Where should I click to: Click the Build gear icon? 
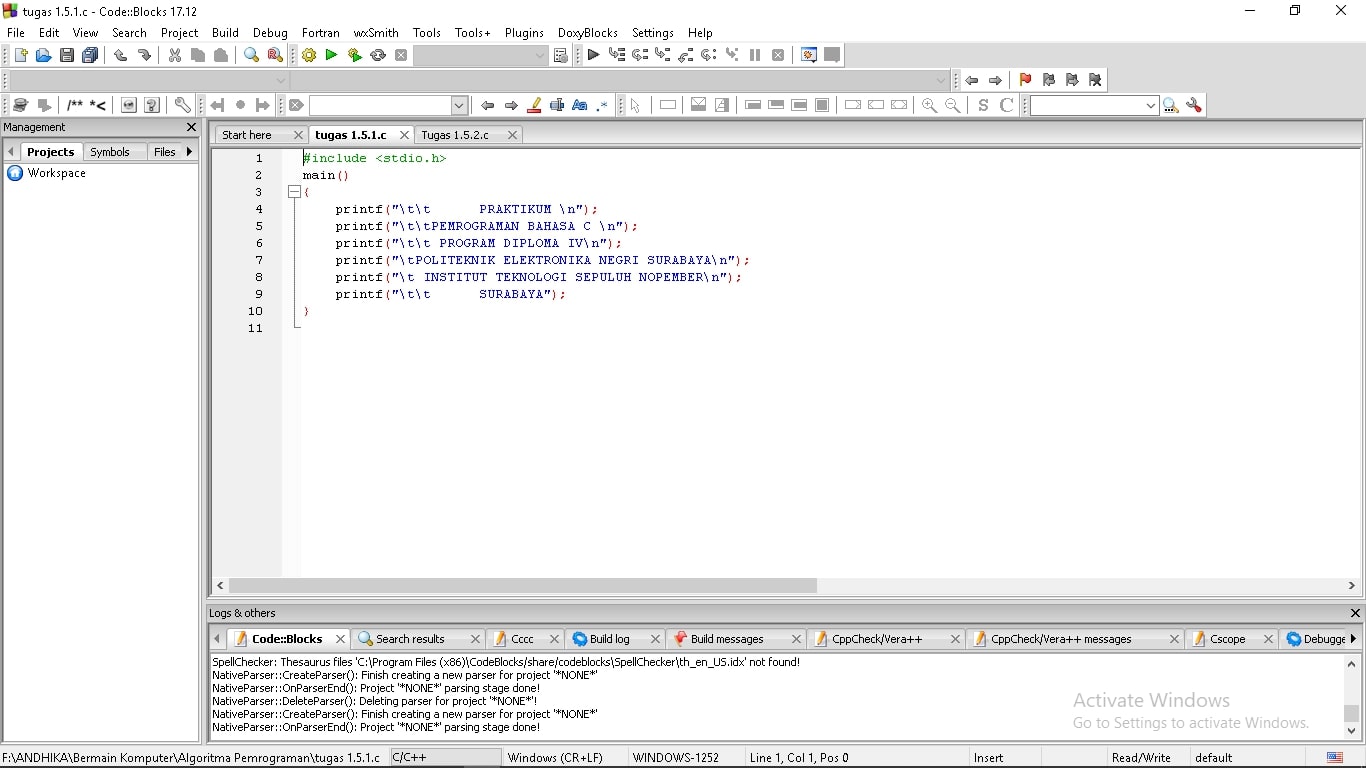(x=309, y=56)
